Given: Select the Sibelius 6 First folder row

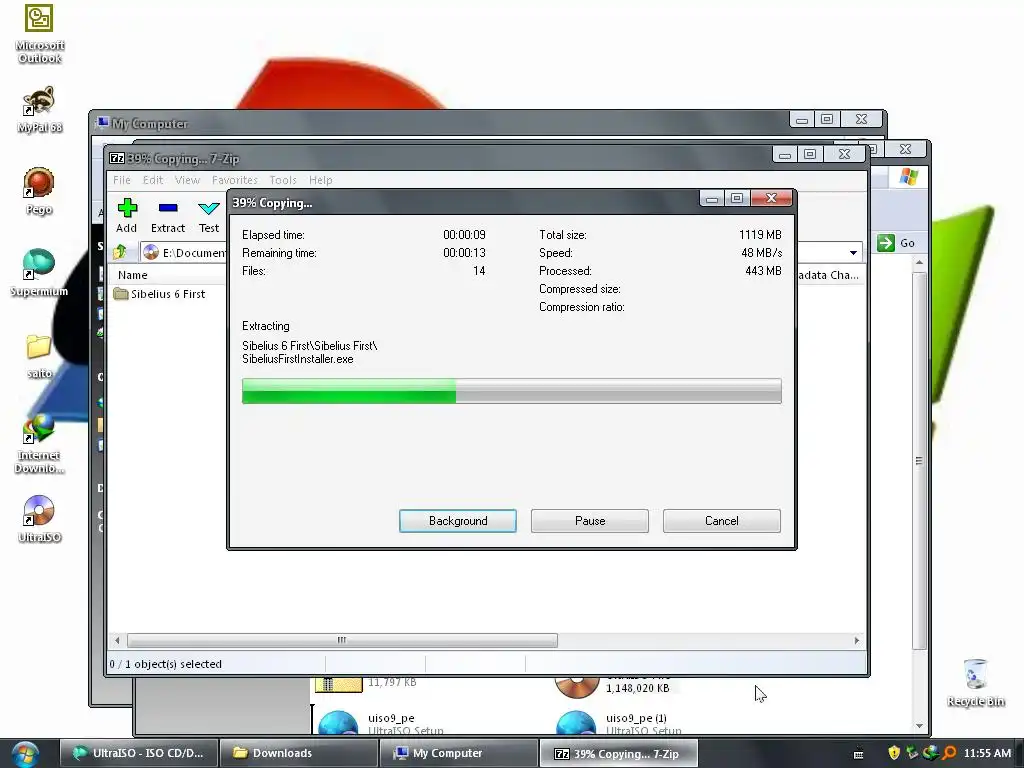Looking at the screenshot, I should tap(159, 294).
